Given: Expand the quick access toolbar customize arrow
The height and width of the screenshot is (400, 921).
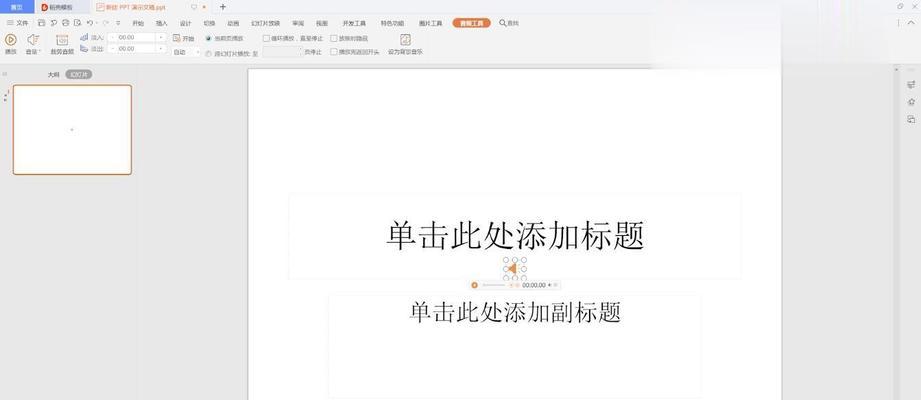Looking at the screenshot, I should pyautogui.click(x=118, y=23).
